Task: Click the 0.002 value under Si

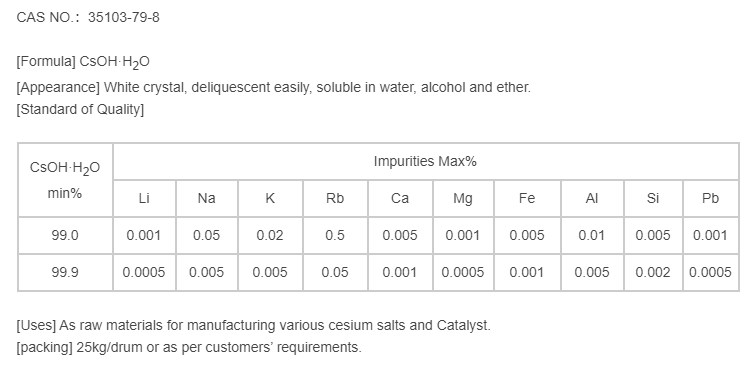Action: click(653, 272)
